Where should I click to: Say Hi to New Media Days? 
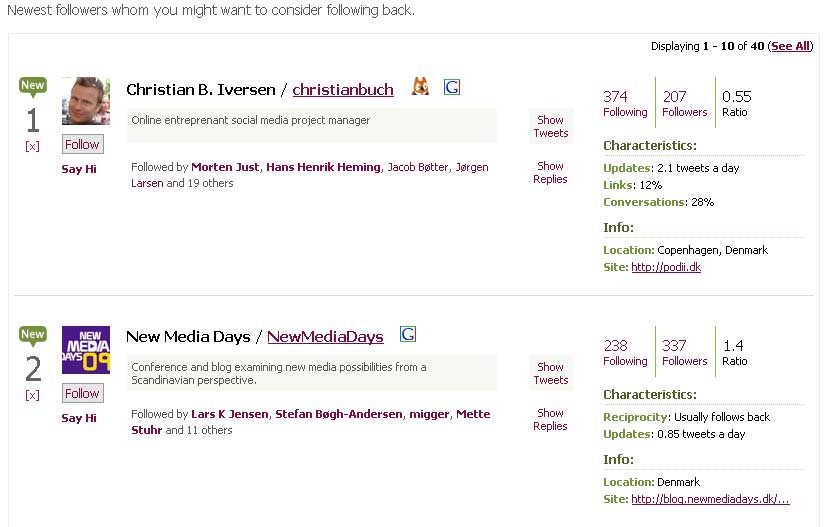point(79,418)
